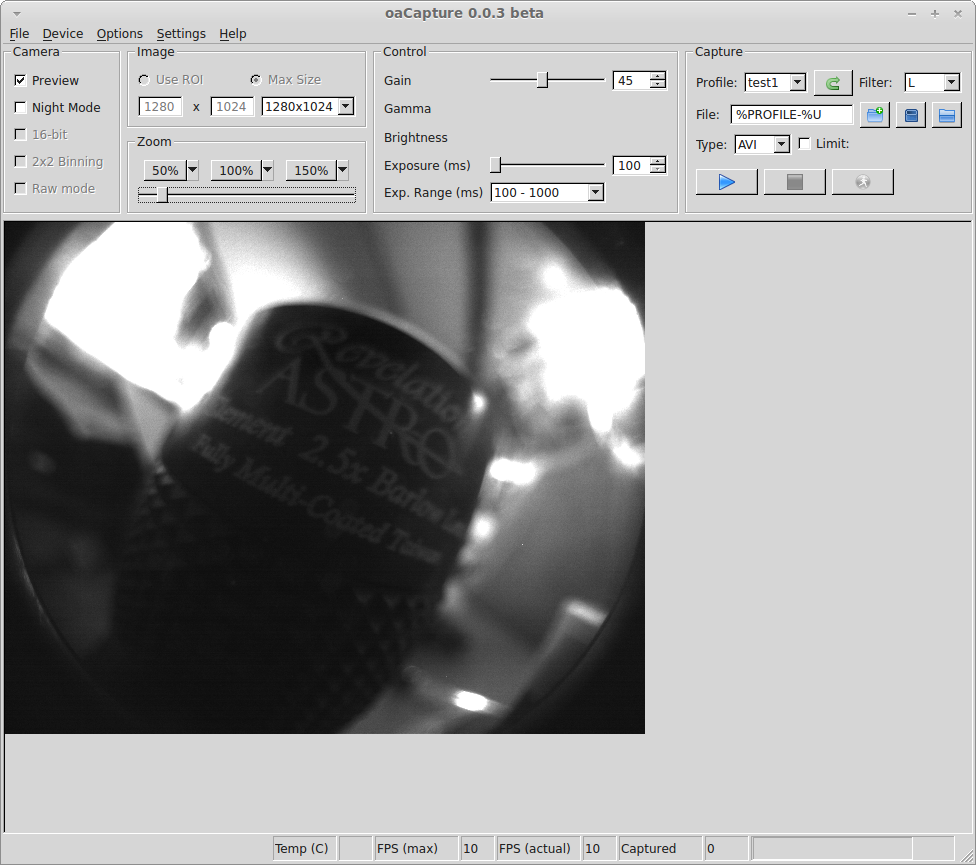Open the Help menu
This screenshot has height=865, width=976.
[x=233, y=34]
